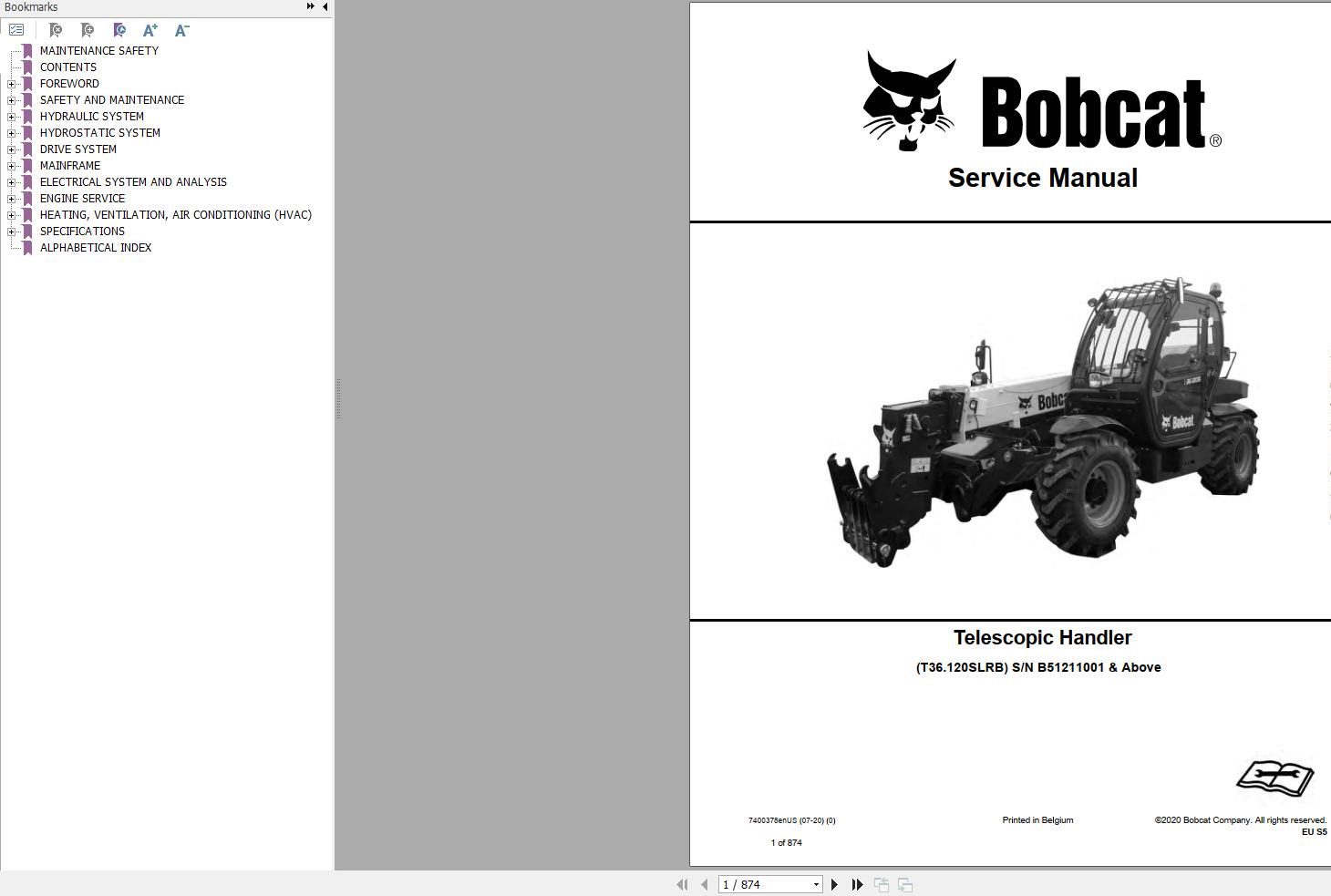Toggle highlight current bookmark
The width and height of the screenshot is (1331, 896).
[119, 30]
